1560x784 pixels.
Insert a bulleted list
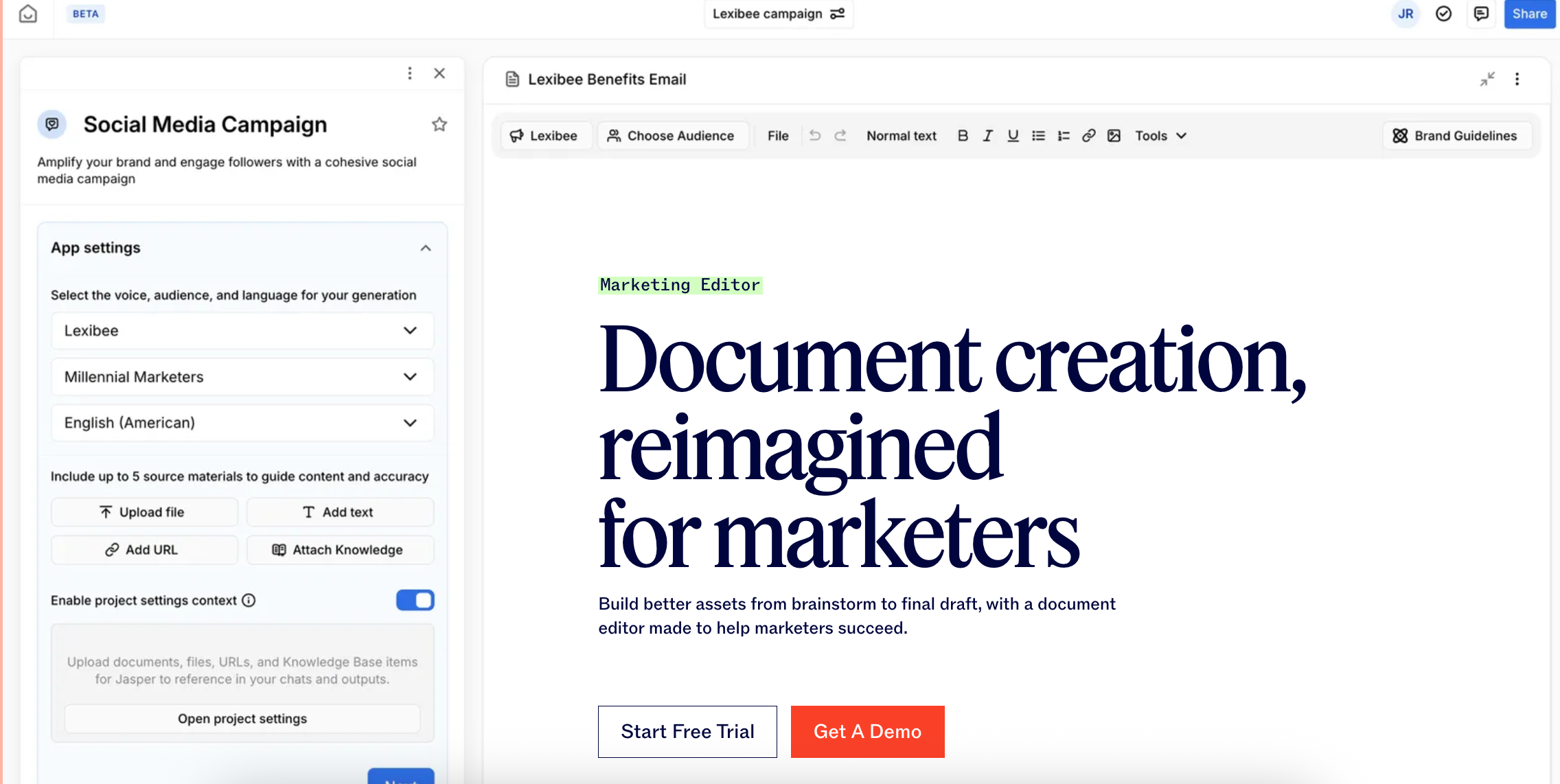[1038, 136]
